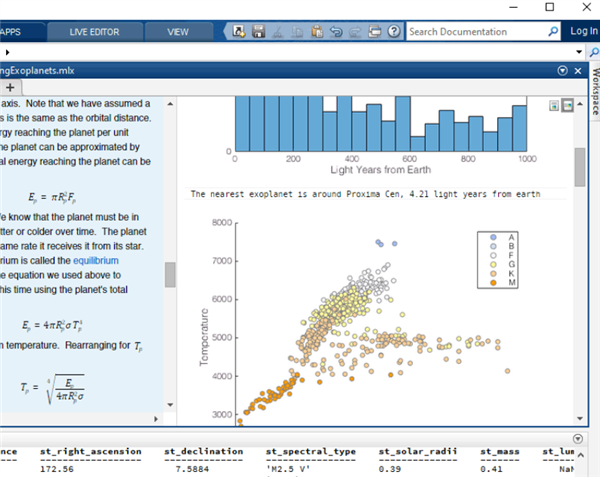Click the Ep = πRp²Fp equation
The width and height of the screenshot is (600, 477).
(x=52, y=197)
